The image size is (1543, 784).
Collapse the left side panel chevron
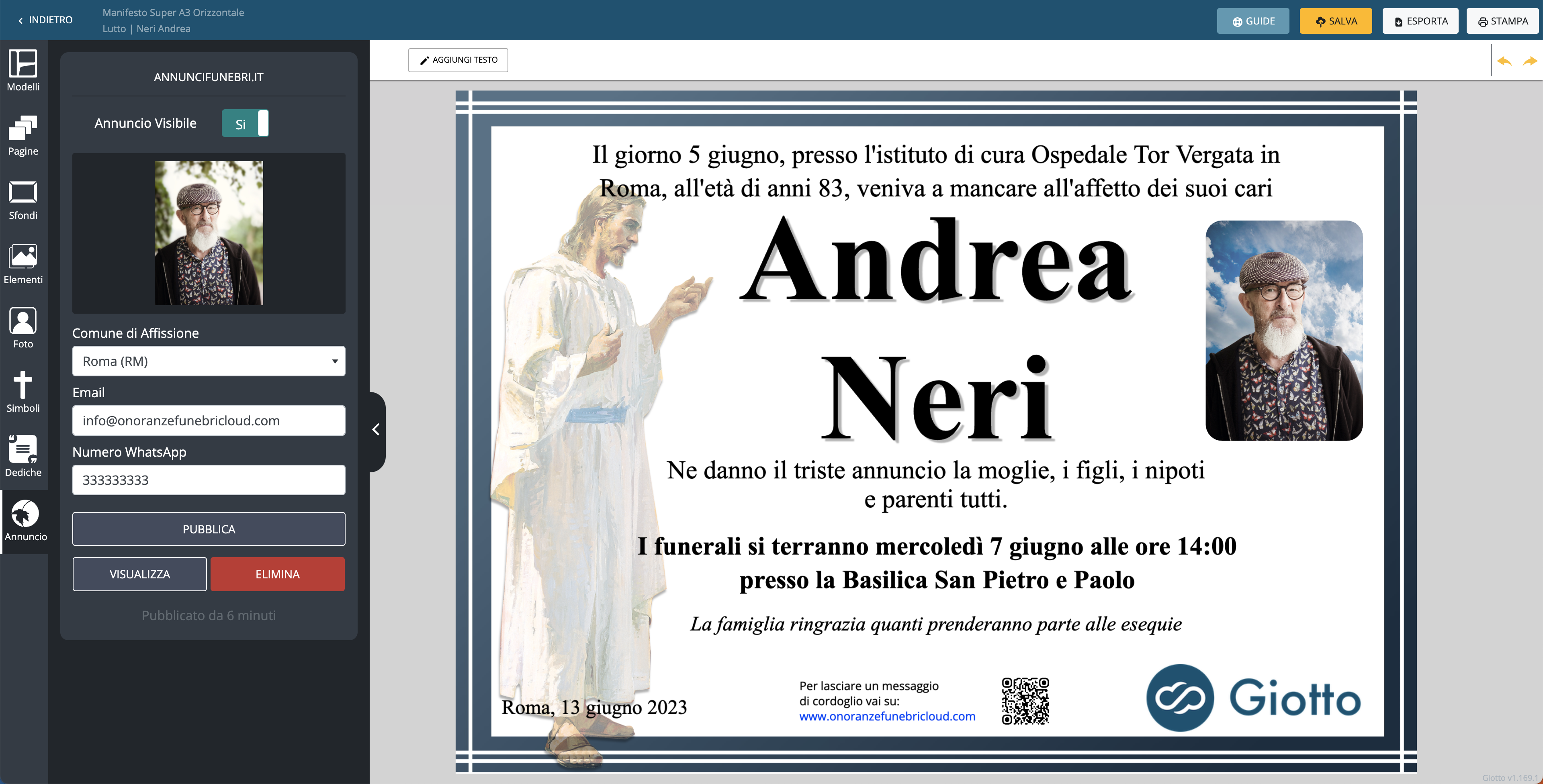pyautogui.click(x=376, y=429)
